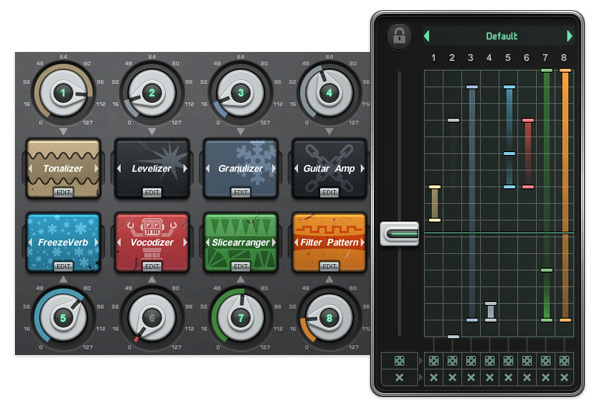Image resolution: width=600 pixels, height=400 pixels.
Task: Open the Filter Pattern effect name menu
Action: tap(329, 242)
